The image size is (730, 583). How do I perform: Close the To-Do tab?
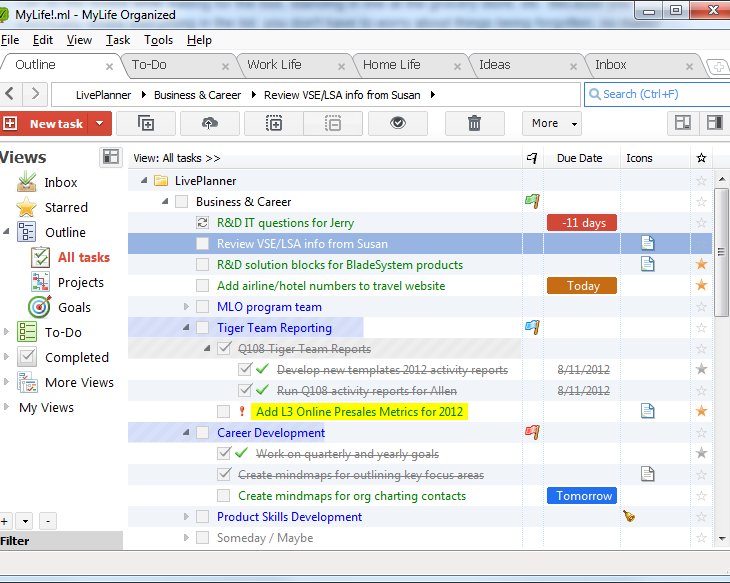click(225, 67)
